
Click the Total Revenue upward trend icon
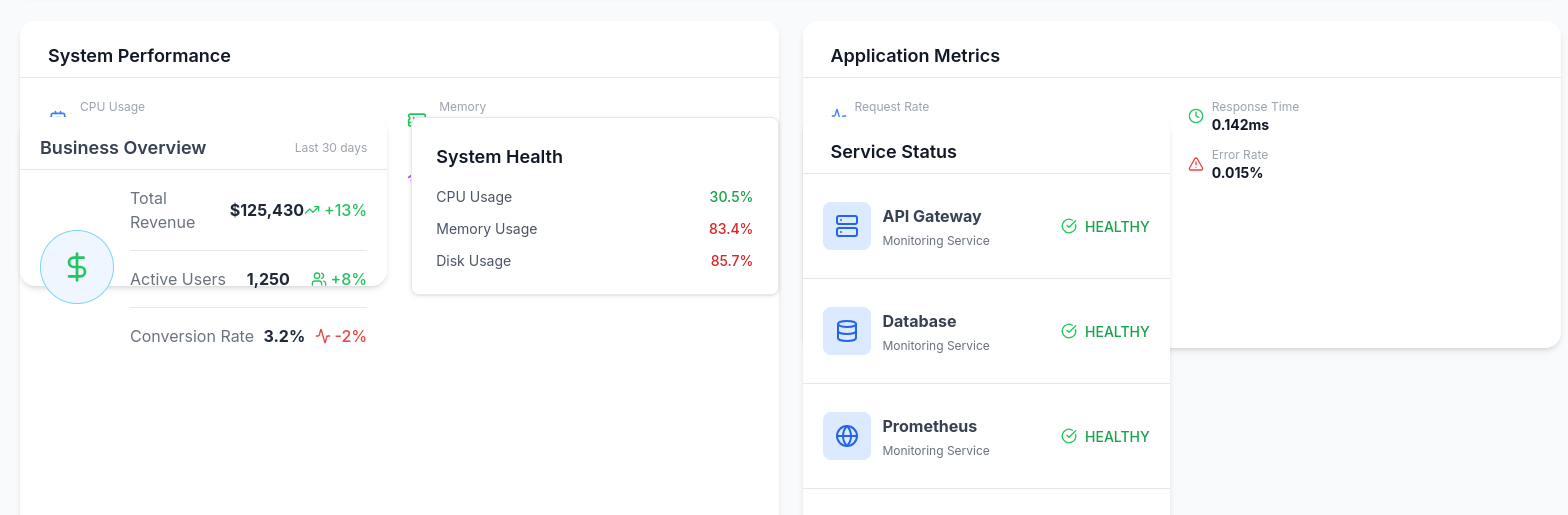[x=312, y=210]
